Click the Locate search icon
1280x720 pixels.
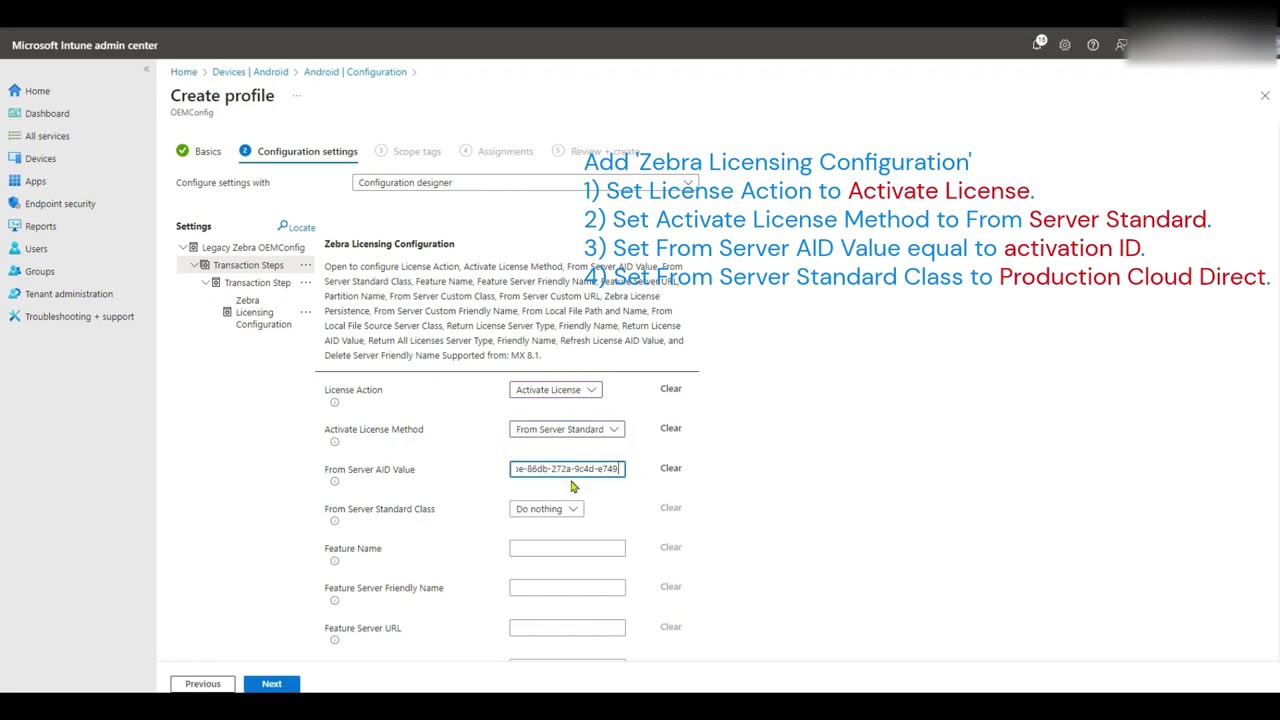tap(283, 226)
